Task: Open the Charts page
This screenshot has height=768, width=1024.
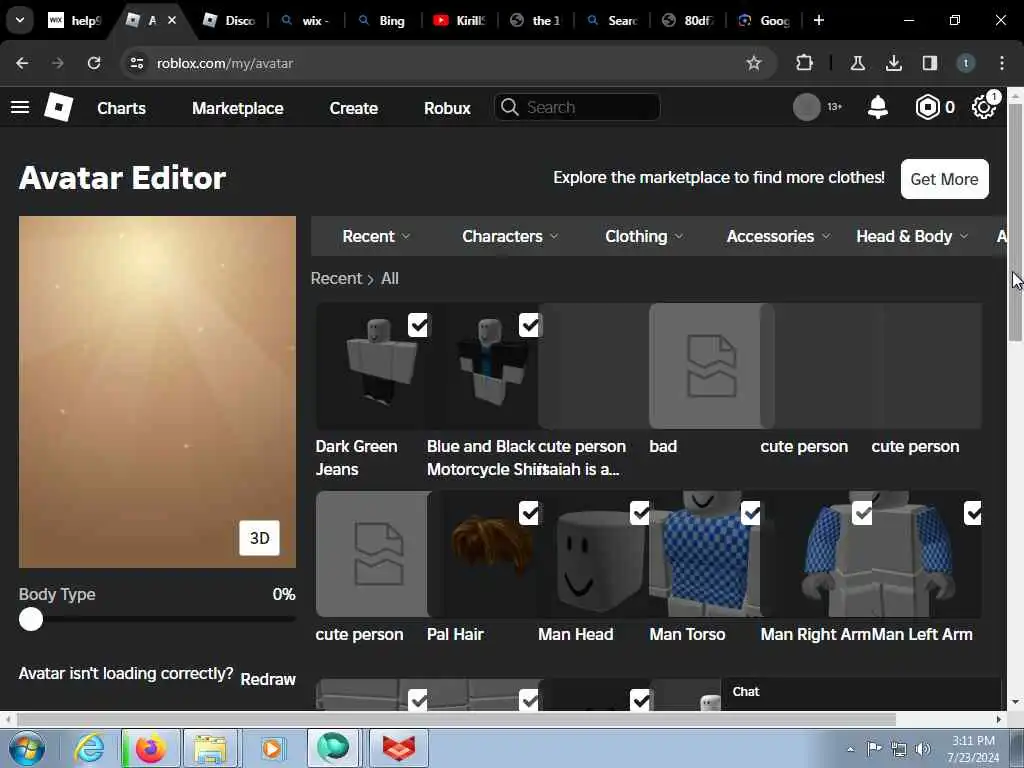Action: pyautogui.click(x=121, y=108)
